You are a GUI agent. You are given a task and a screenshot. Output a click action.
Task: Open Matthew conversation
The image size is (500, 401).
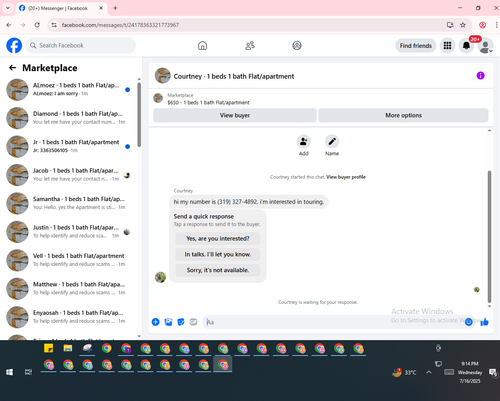(68, 288)
